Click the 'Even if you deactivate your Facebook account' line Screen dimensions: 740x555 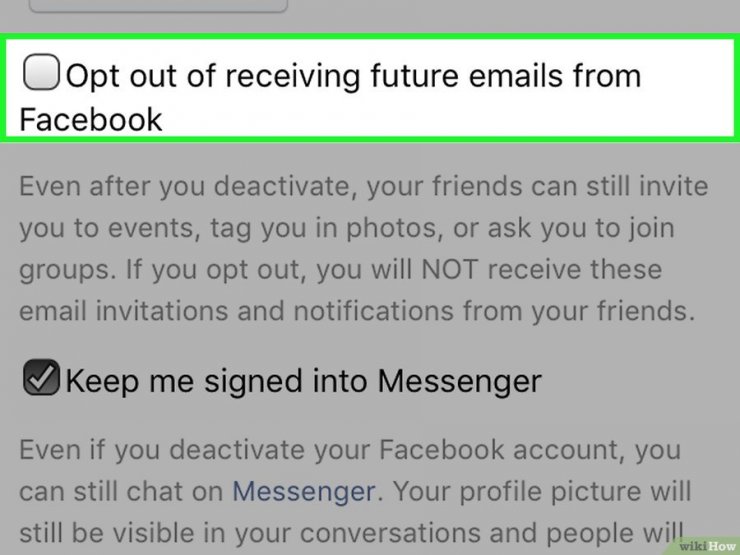[x=350, y=450]
